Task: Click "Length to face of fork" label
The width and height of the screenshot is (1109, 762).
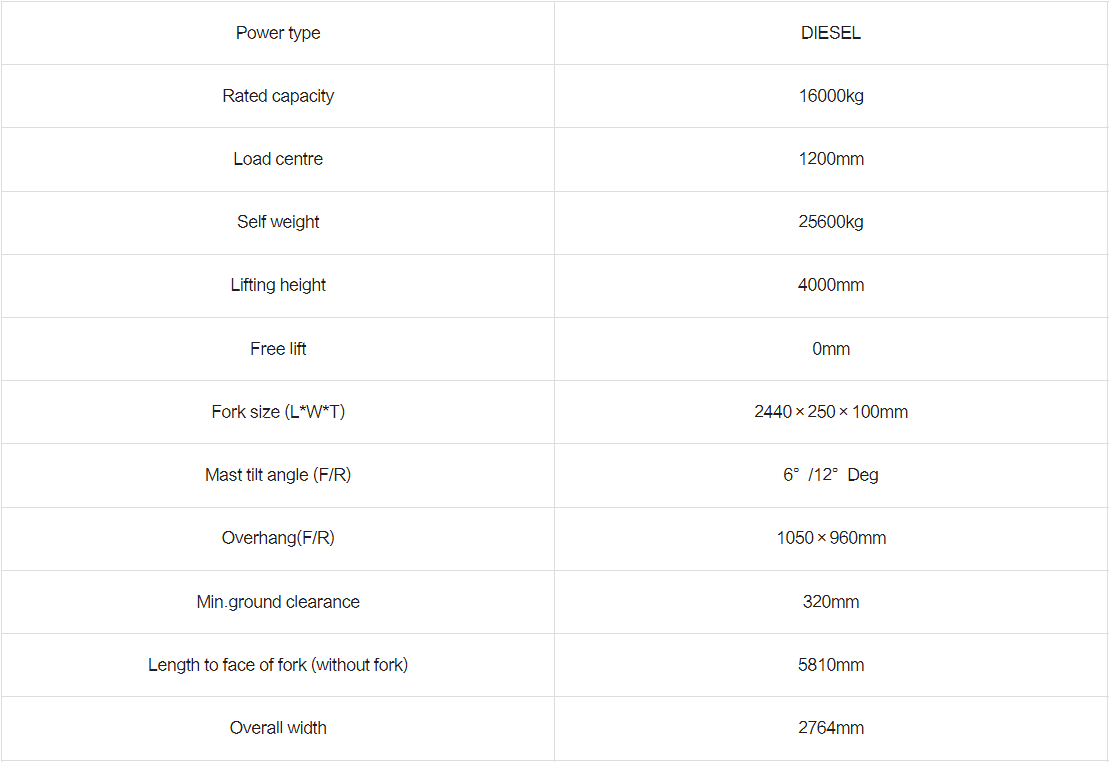Action: (x=278, y=665)
